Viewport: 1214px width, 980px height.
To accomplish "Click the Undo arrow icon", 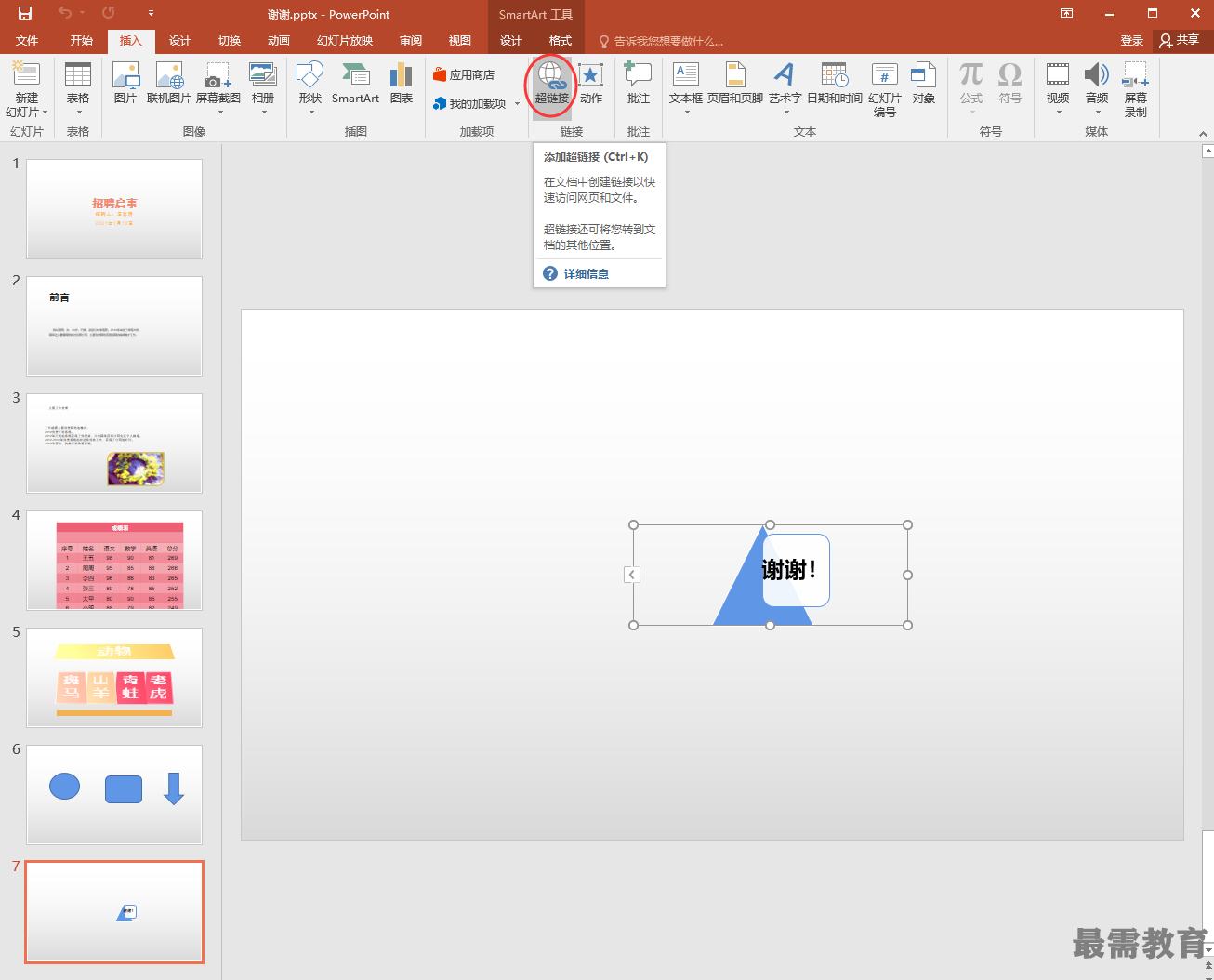I will point(64,13).
